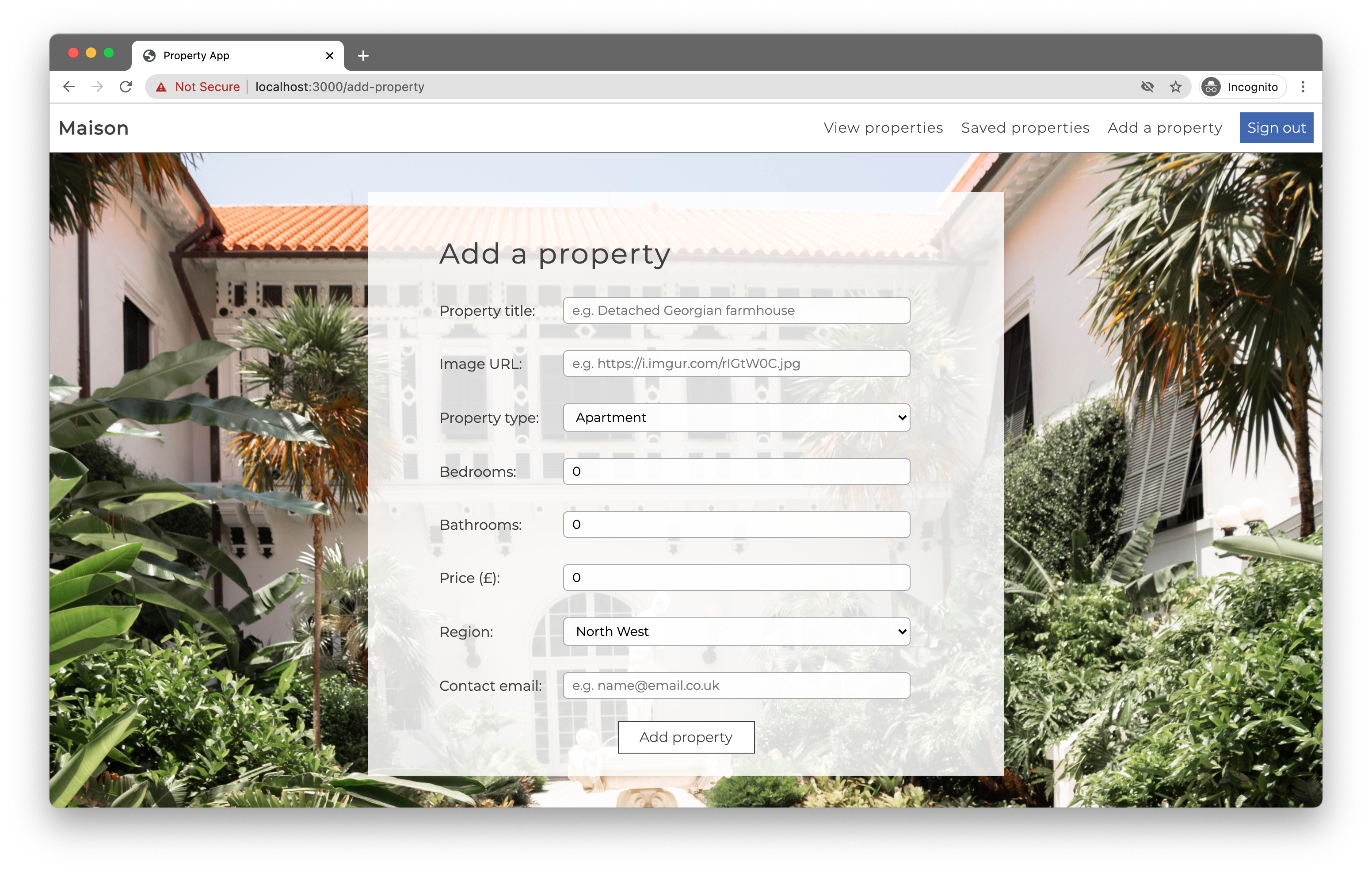Click the 'View properties' navigation link
Viewport: 1372px width, 873px height.
point(883,127)
